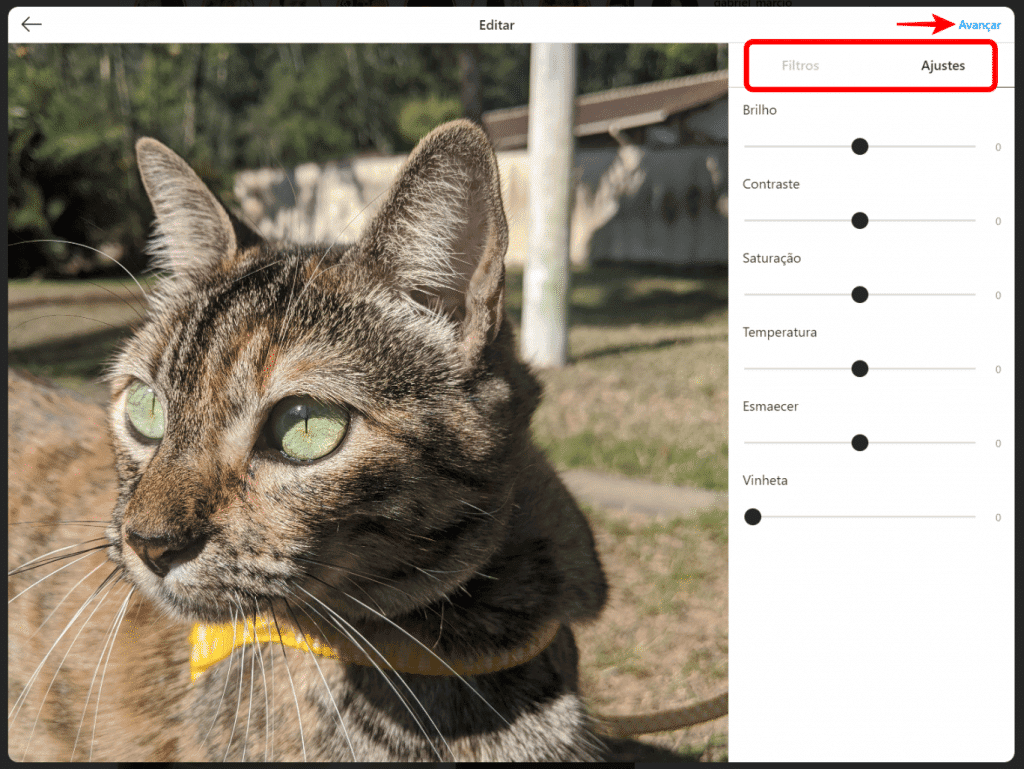Click the Saturação value 0
Screen dimensions: 1024x769
coord(997,296)
